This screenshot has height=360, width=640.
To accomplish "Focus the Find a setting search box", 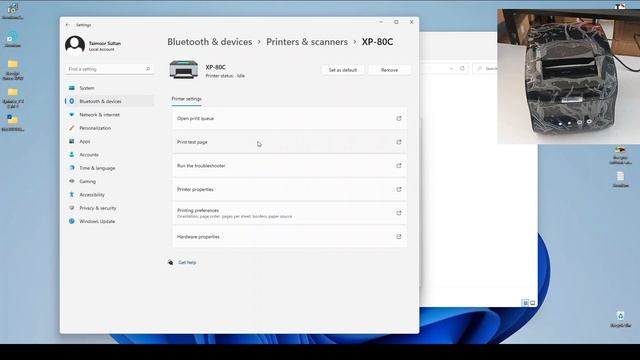I will click(x=109, y=69).
